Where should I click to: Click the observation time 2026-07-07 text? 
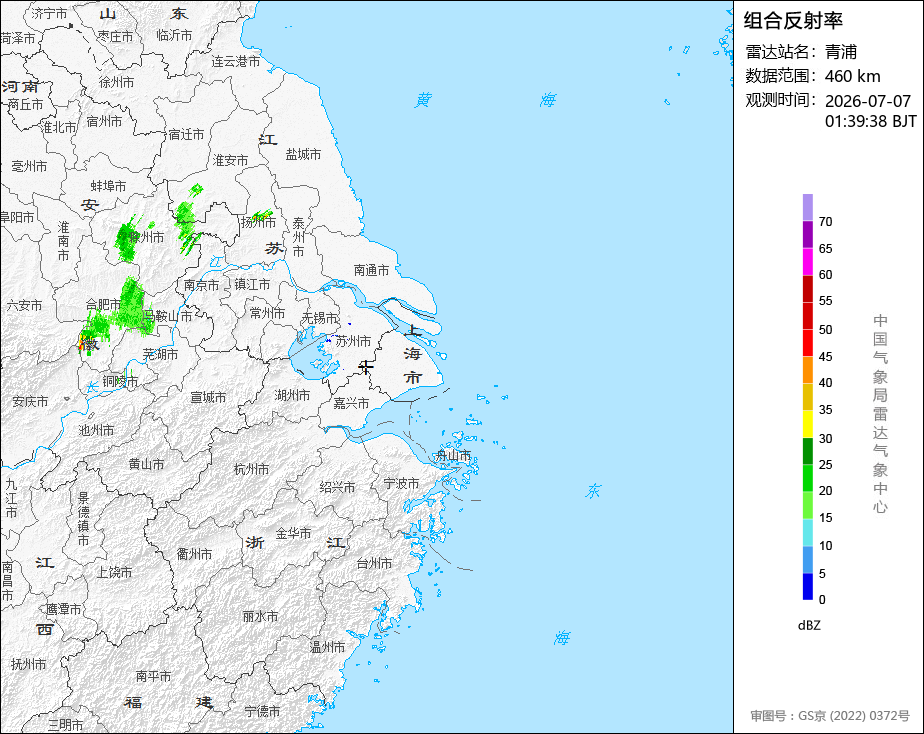click(868, 101)
